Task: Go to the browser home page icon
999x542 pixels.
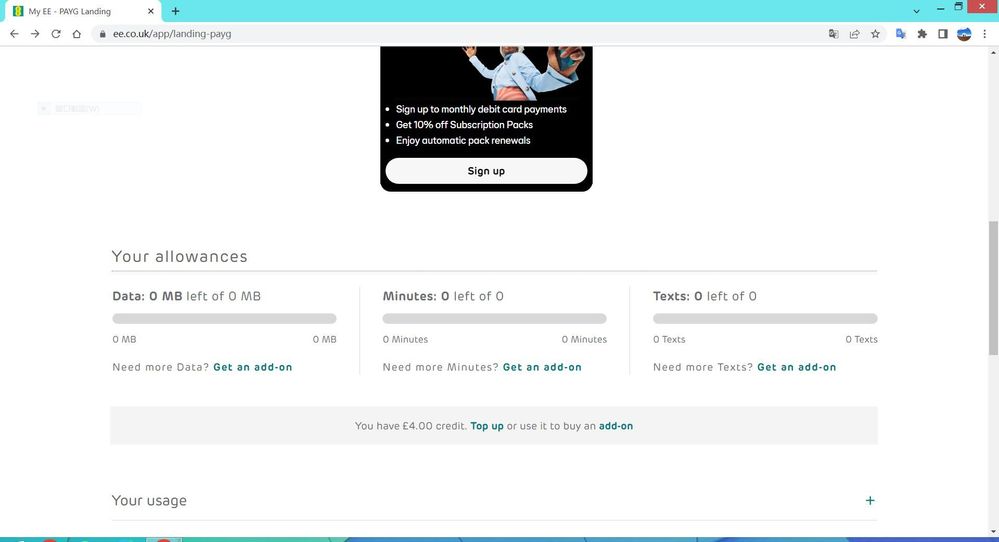Action: [77, 33]
